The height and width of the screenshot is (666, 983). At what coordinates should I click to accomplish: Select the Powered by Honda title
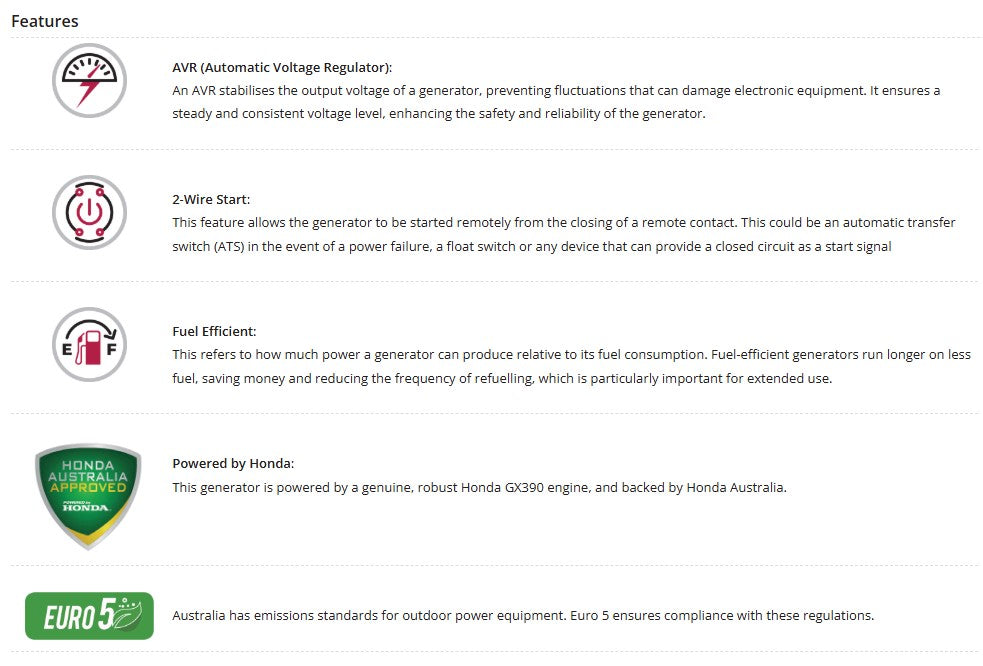point(233,463)
